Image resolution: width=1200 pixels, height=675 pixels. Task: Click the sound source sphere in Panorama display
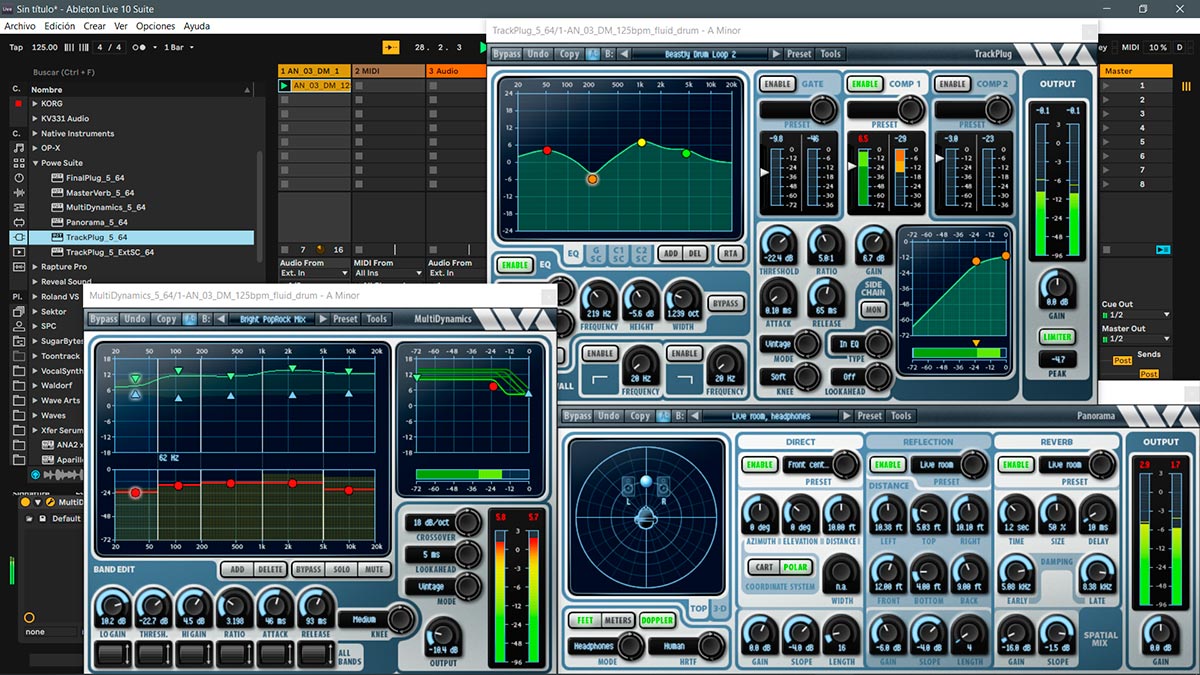(646, 483)
